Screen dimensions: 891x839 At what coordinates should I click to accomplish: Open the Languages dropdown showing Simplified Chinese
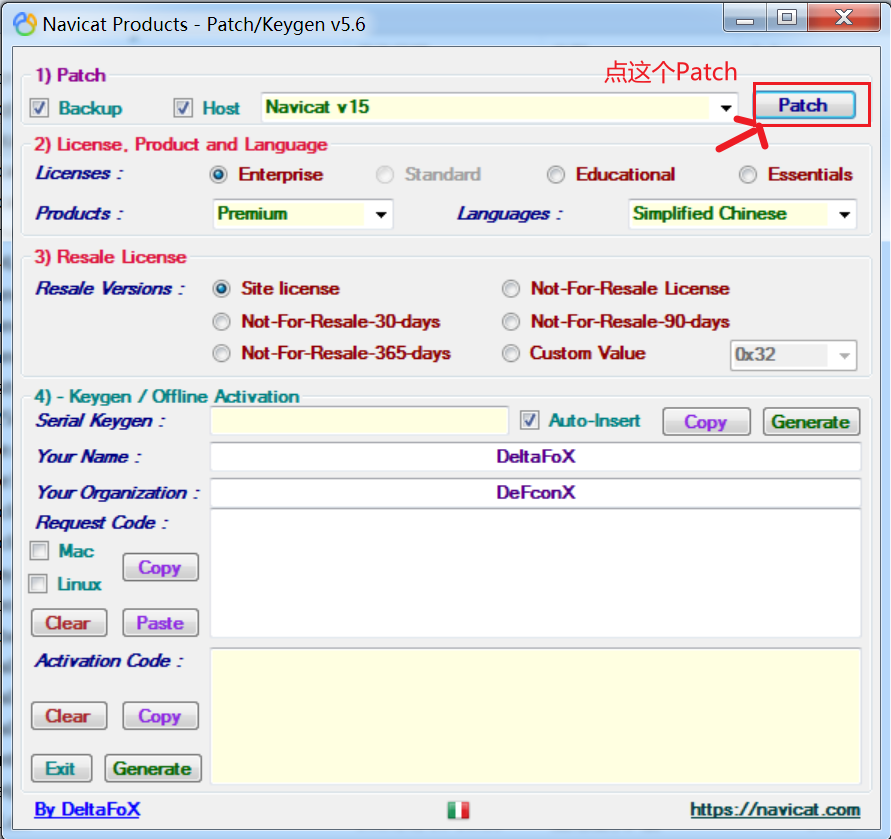[x=742, y=214]
